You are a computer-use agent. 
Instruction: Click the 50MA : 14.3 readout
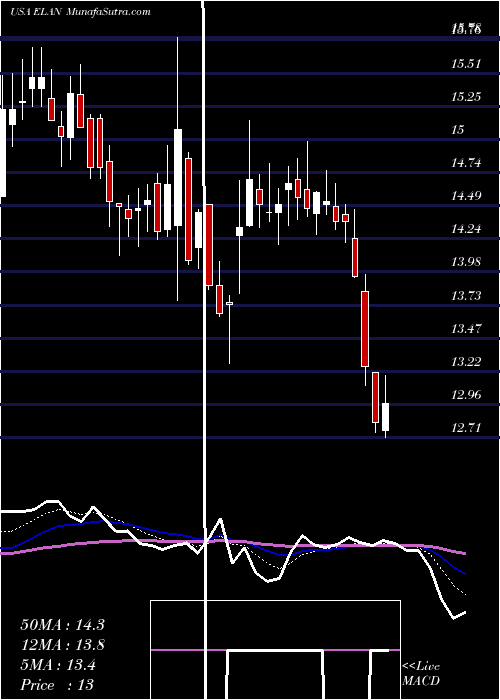click(x=62, y=625)
